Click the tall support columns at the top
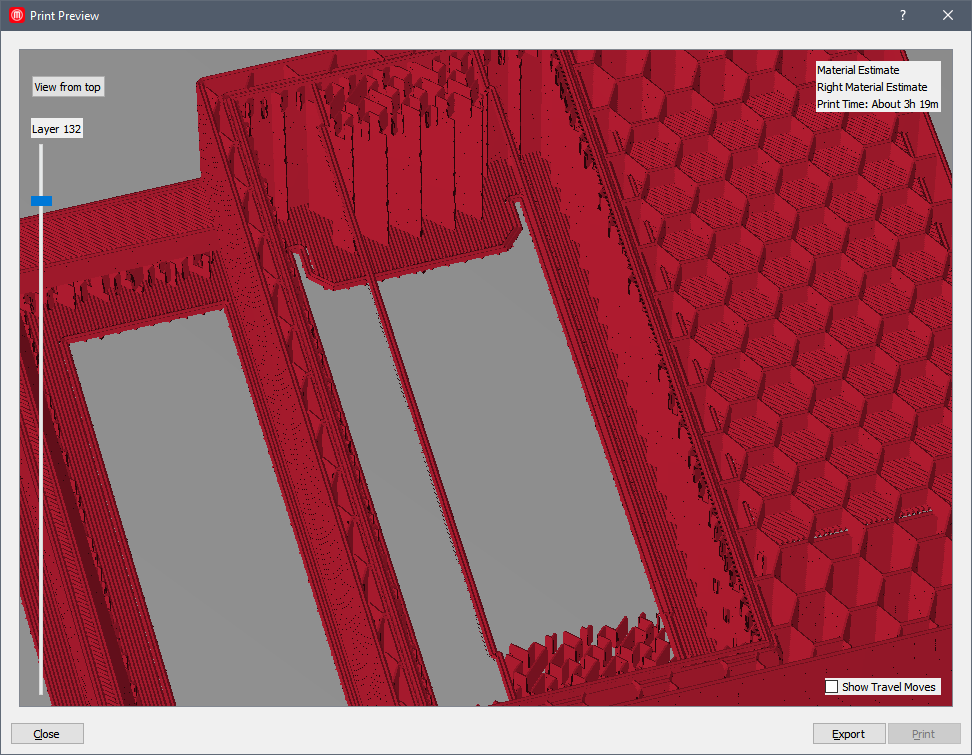Screen dimensions: 972x755 (400, 150)
